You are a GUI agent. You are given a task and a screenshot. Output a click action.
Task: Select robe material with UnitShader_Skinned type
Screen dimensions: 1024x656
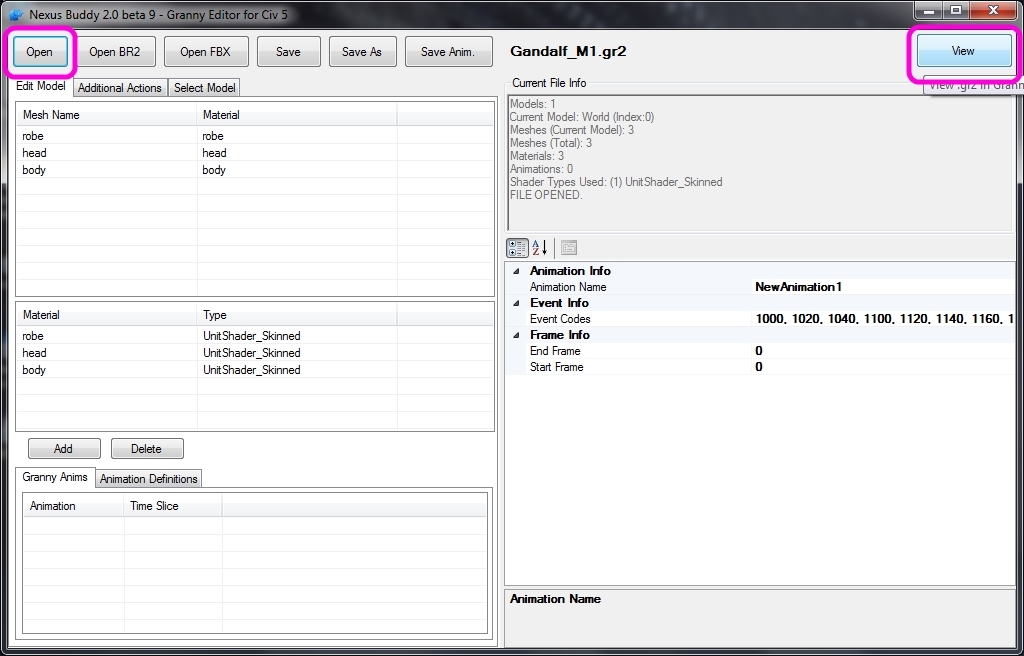255,336
